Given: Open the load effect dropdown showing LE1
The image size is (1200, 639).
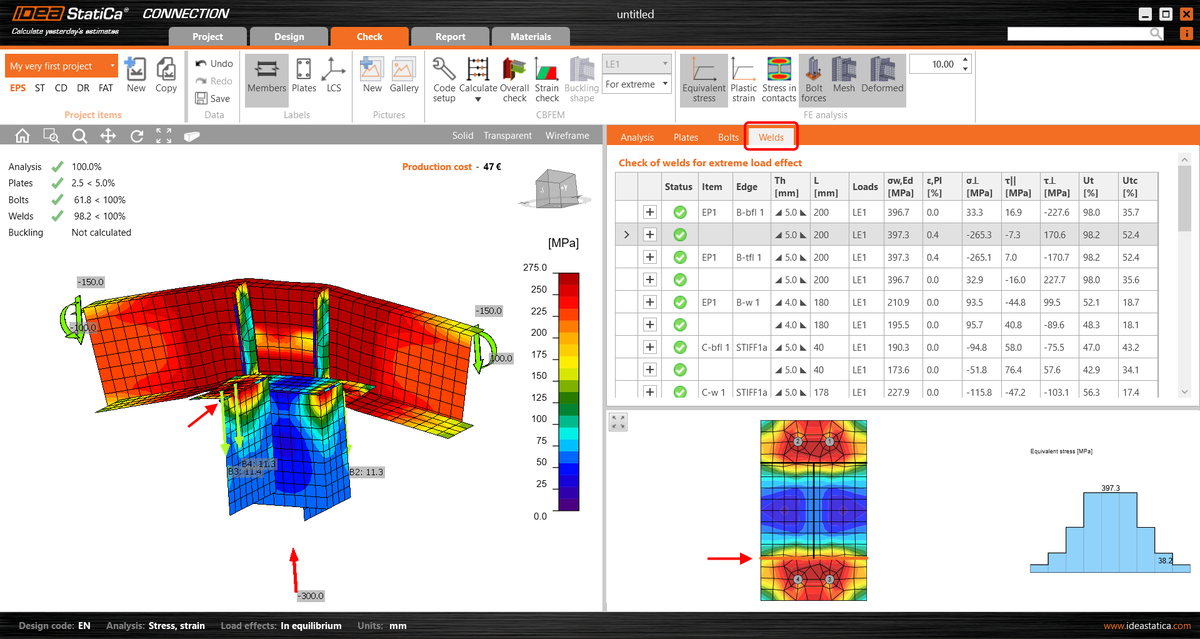Looking at the screenshot, I should coord(636,62).
